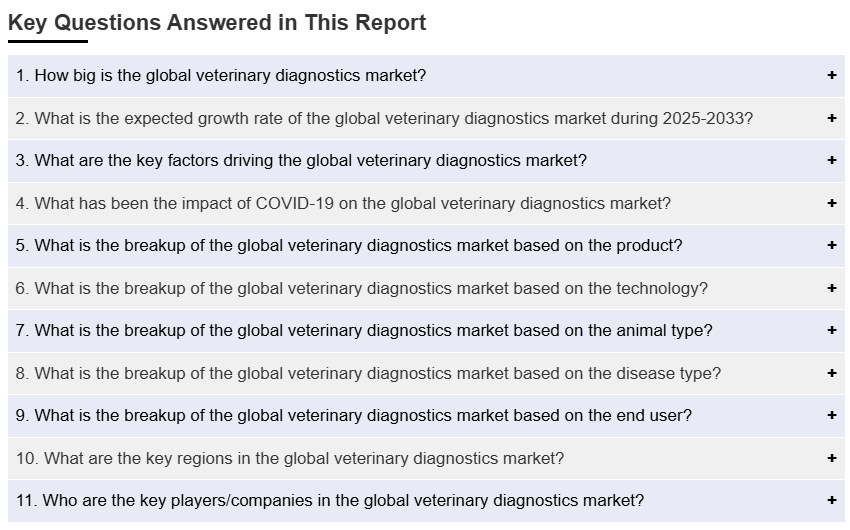The height and width of the screenshot is (530, 850).
Task: Expand the key regions question
Action: point(831,458)
